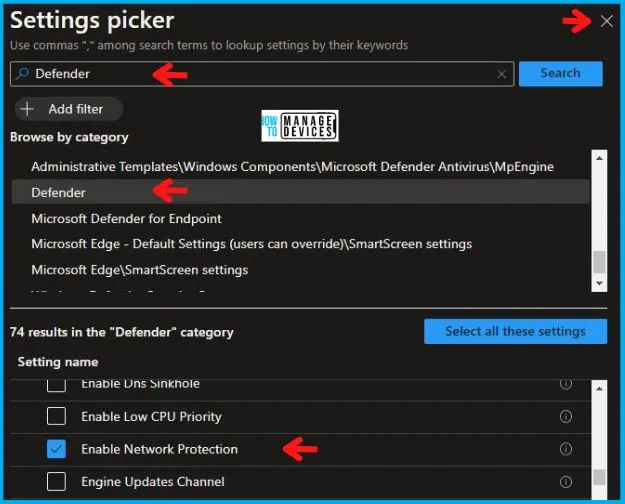Click the 74 results category text
Viewport: 625px width, 504px height.
click(122, 332)
